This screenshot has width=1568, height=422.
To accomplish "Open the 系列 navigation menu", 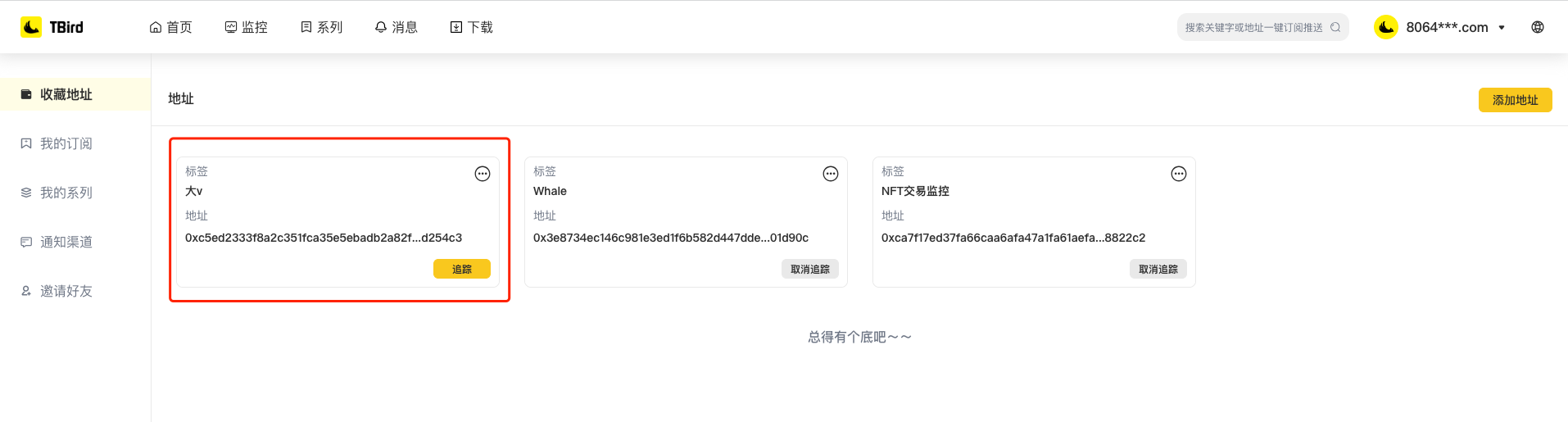I will pyautogui.click(x=321, y=27).
